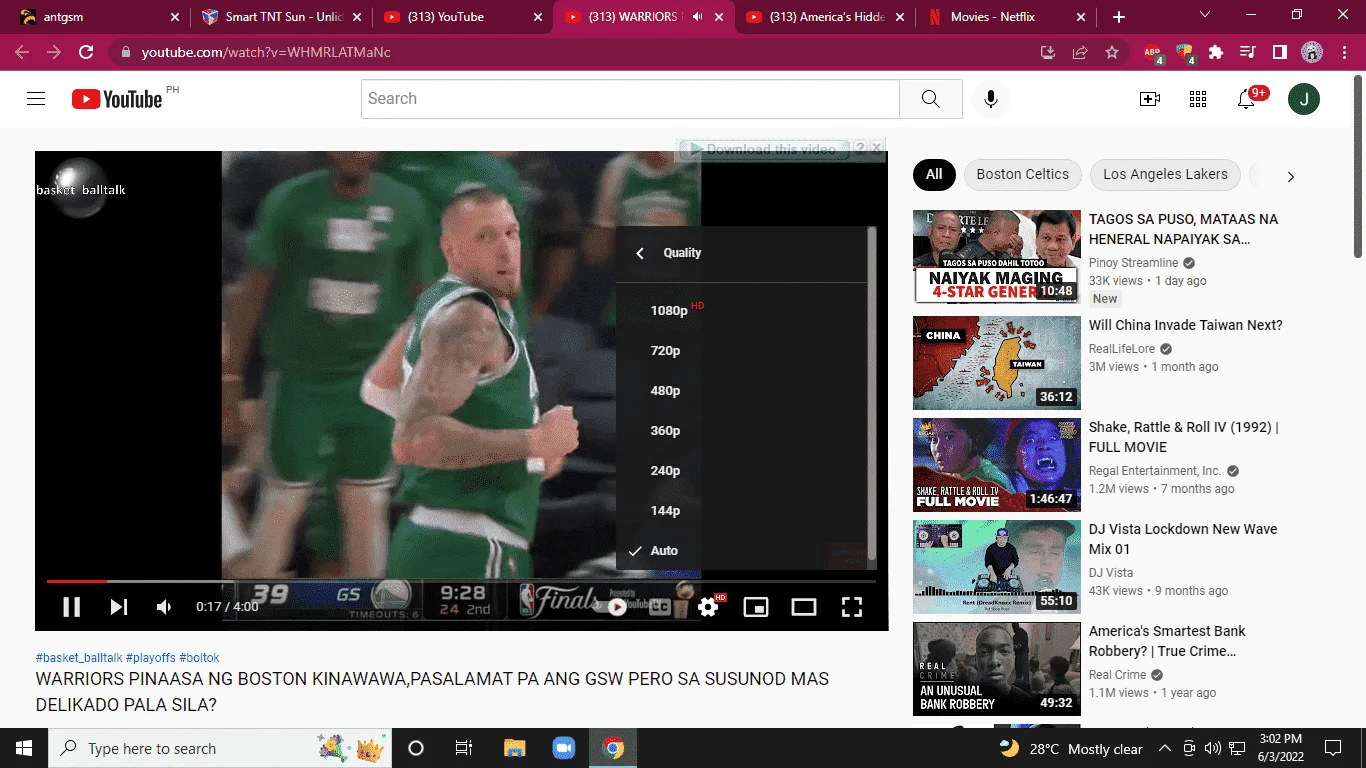Viewport: 1366px width, 768px height.
Task: Click the #playoffs hashtag
Action: coord(151,658)
